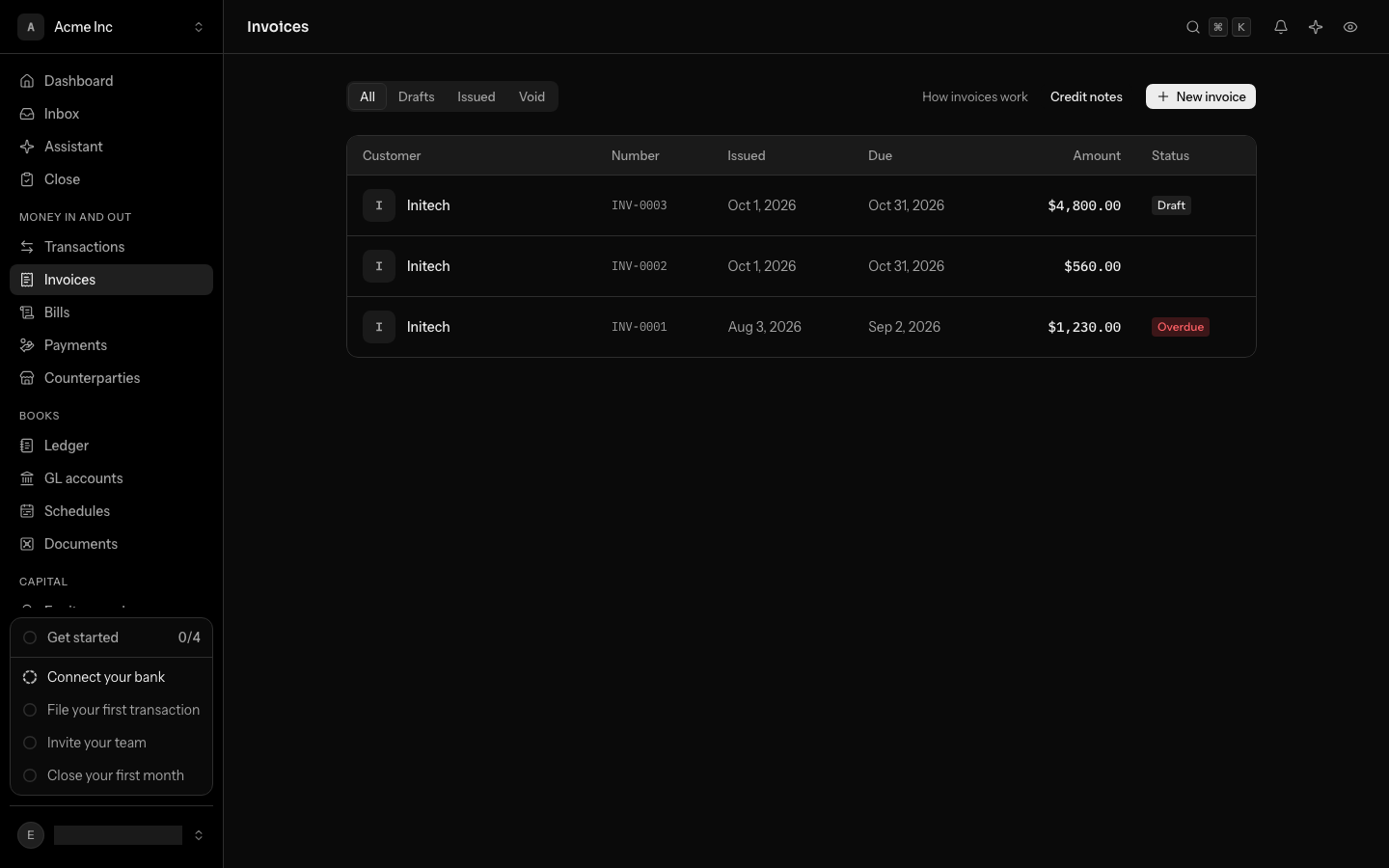Expand the Acme Inc workspace switcher
This screenshot has height=868, width=1389.
click(x=111, y=27)
